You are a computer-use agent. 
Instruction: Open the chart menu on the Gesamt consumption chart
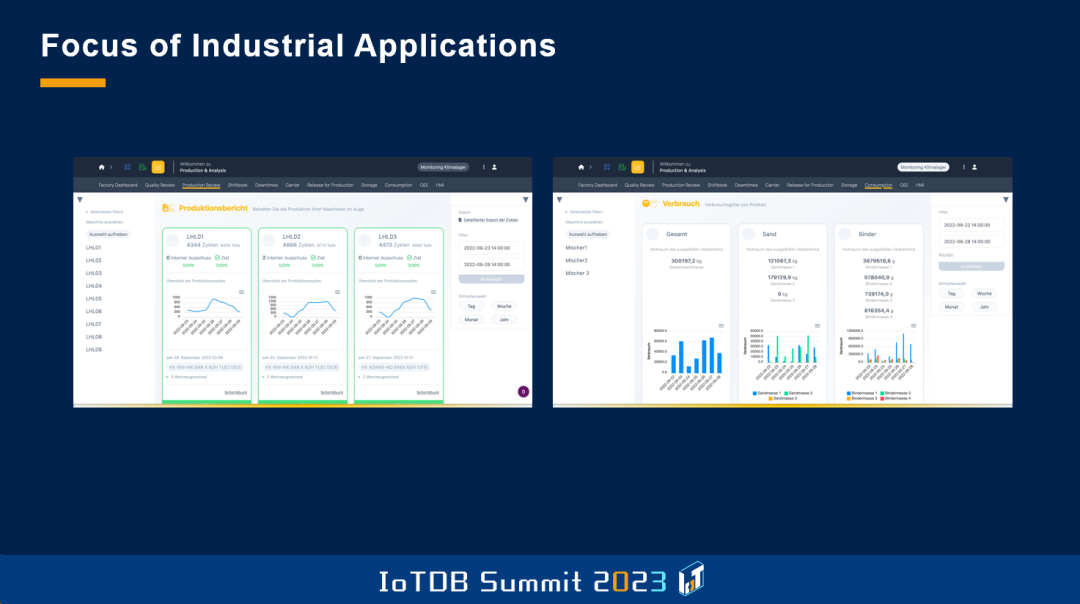point(720,325)
